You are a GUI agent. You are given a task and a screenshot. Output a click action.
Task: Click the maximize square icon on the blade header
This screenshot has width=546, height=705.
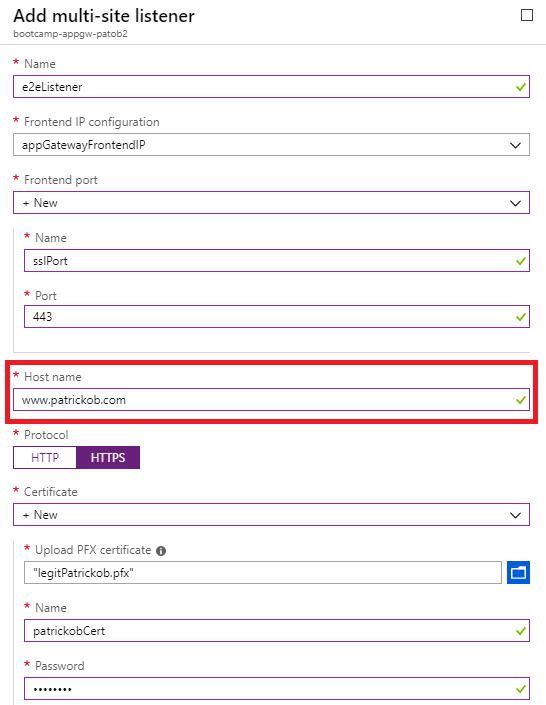tap(527, 15)
